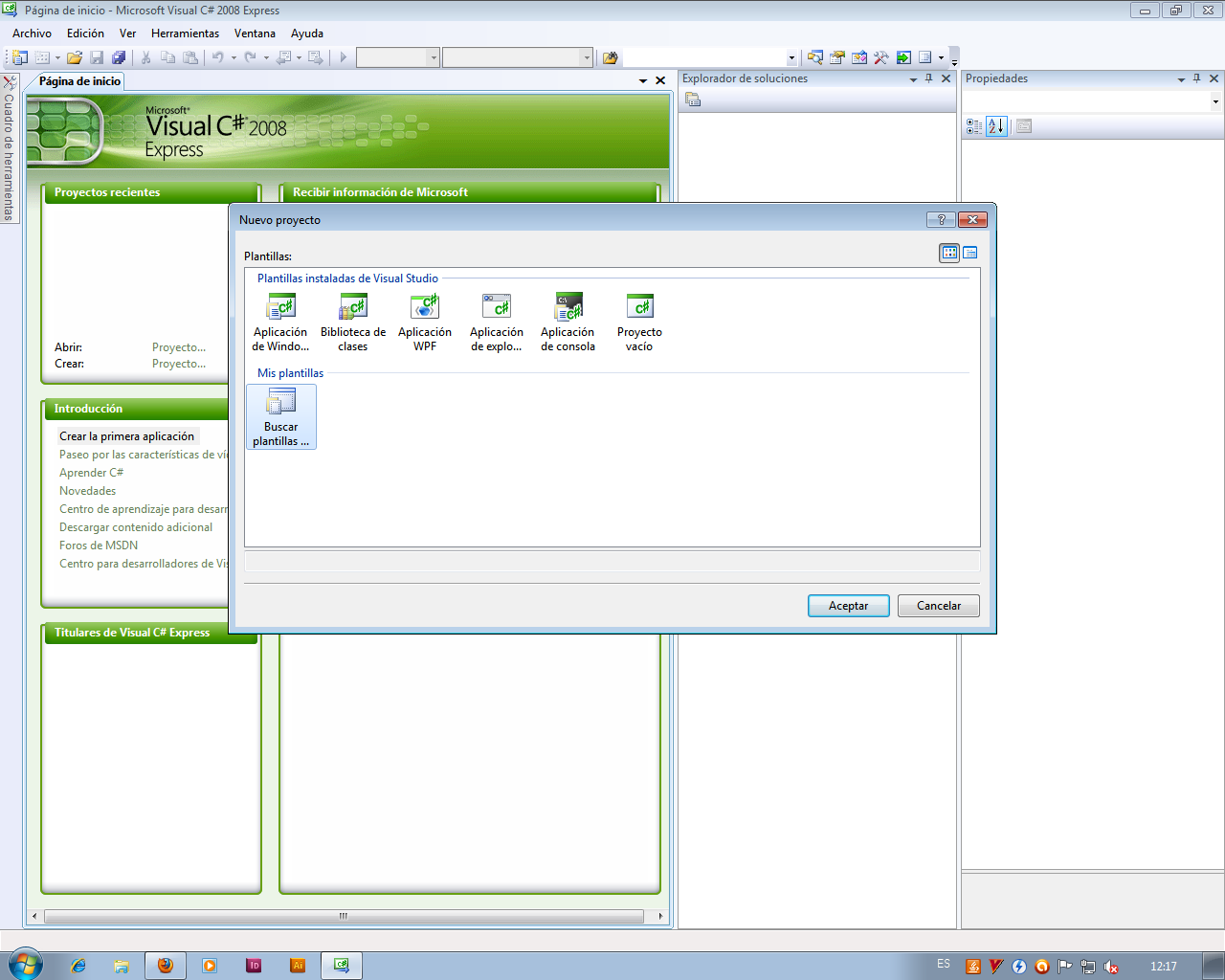Toggle auto-hide pin on Propiedades panel

tap(1196, 78)
